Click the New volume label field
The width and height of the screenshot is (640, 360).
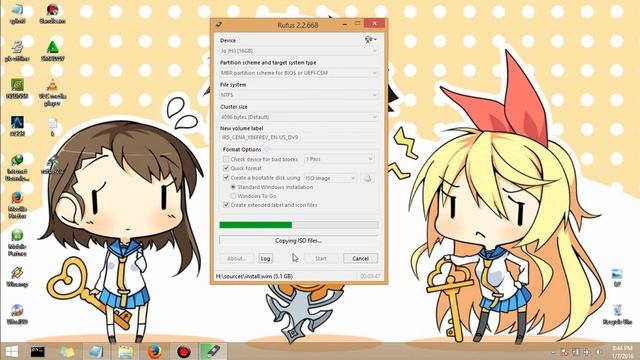tap(298, 138)
